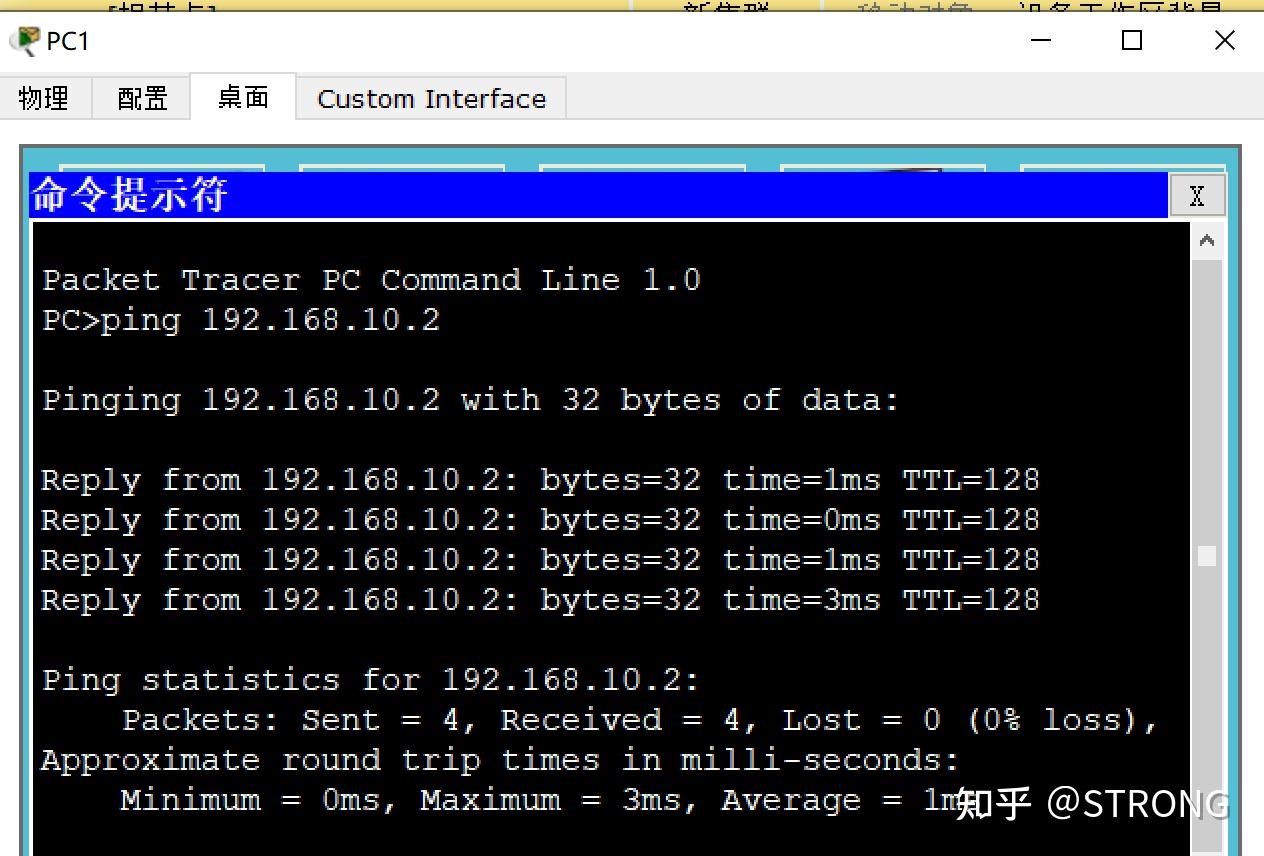Click 'Ping statistics for 192.168.10.2:' line

point(371,680)
